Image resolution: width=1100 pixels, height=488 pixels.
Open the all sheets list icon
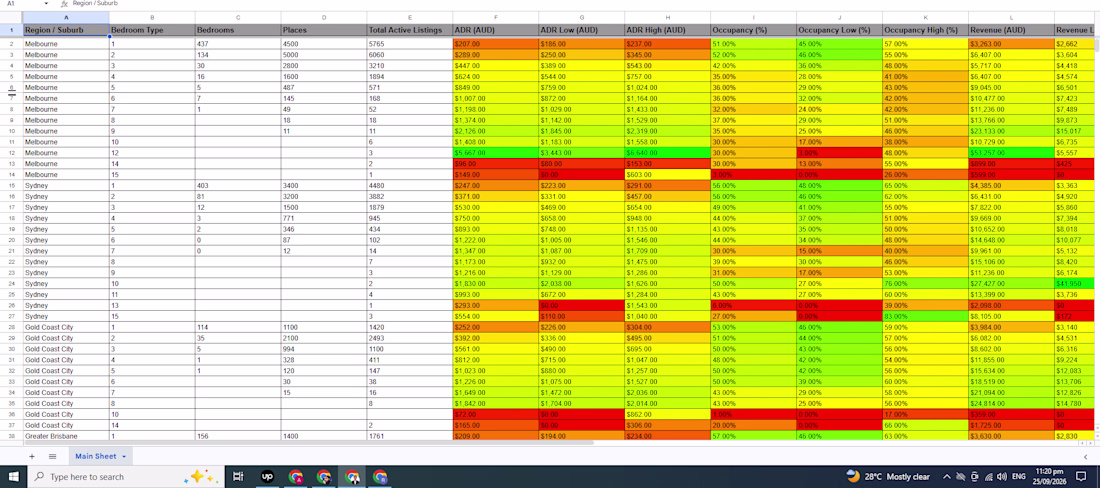[52, 456]
